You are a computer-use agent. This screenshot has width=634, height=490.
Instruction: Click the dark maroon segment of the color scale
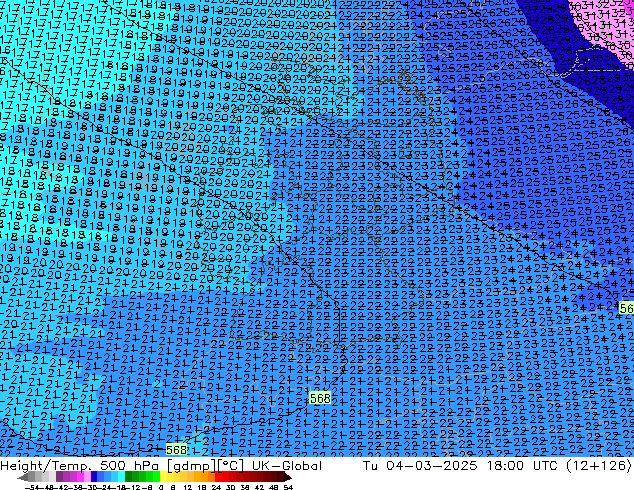pyautogui.click(x=280, y=477)
